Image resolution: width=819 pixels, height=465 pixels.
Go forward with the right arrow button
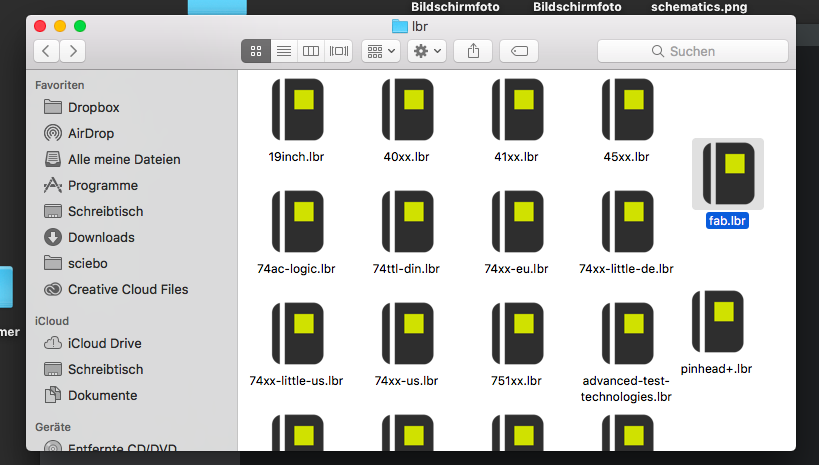click(x=73, y=51)
